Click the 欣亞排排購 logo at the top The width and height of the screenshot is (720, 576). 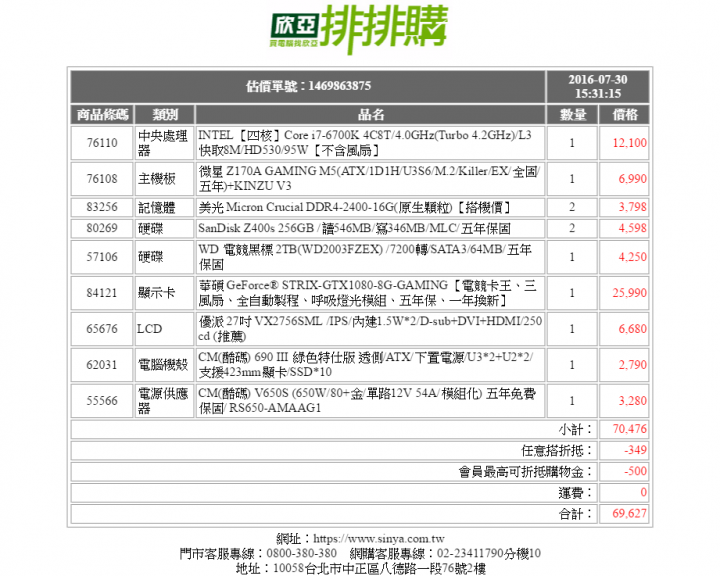(x=359, y=29)
